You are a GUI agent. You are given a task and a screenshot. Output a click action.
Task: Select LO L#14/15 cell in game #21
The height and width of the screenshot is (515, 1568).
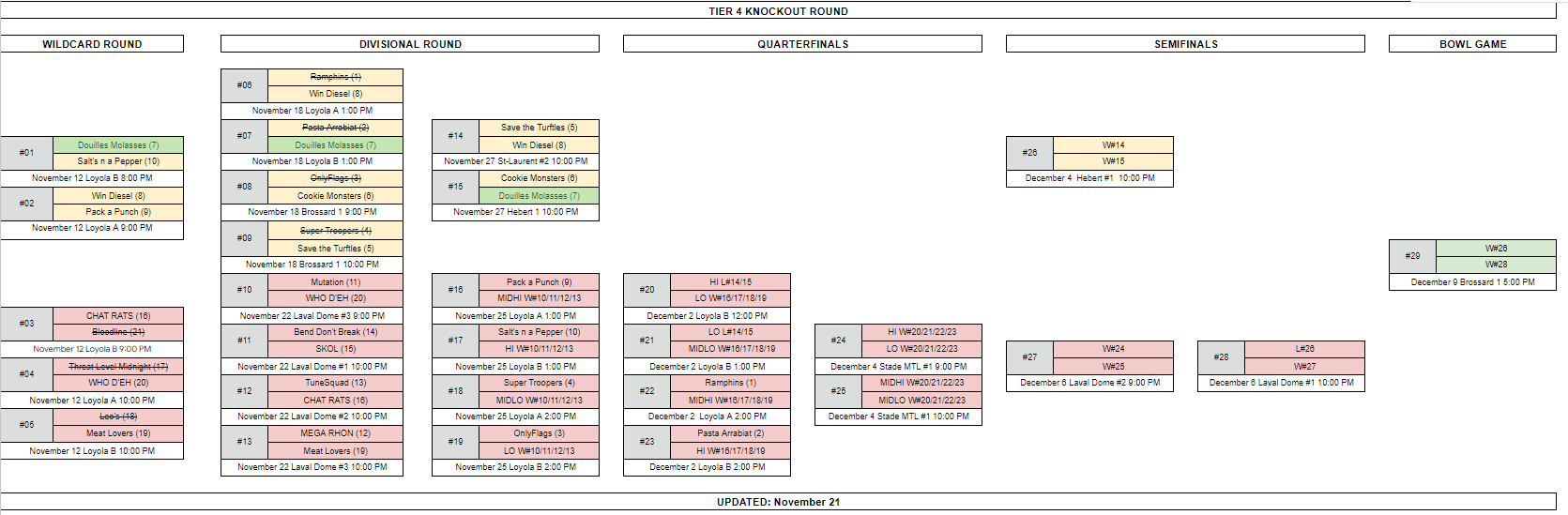[731, 332]
